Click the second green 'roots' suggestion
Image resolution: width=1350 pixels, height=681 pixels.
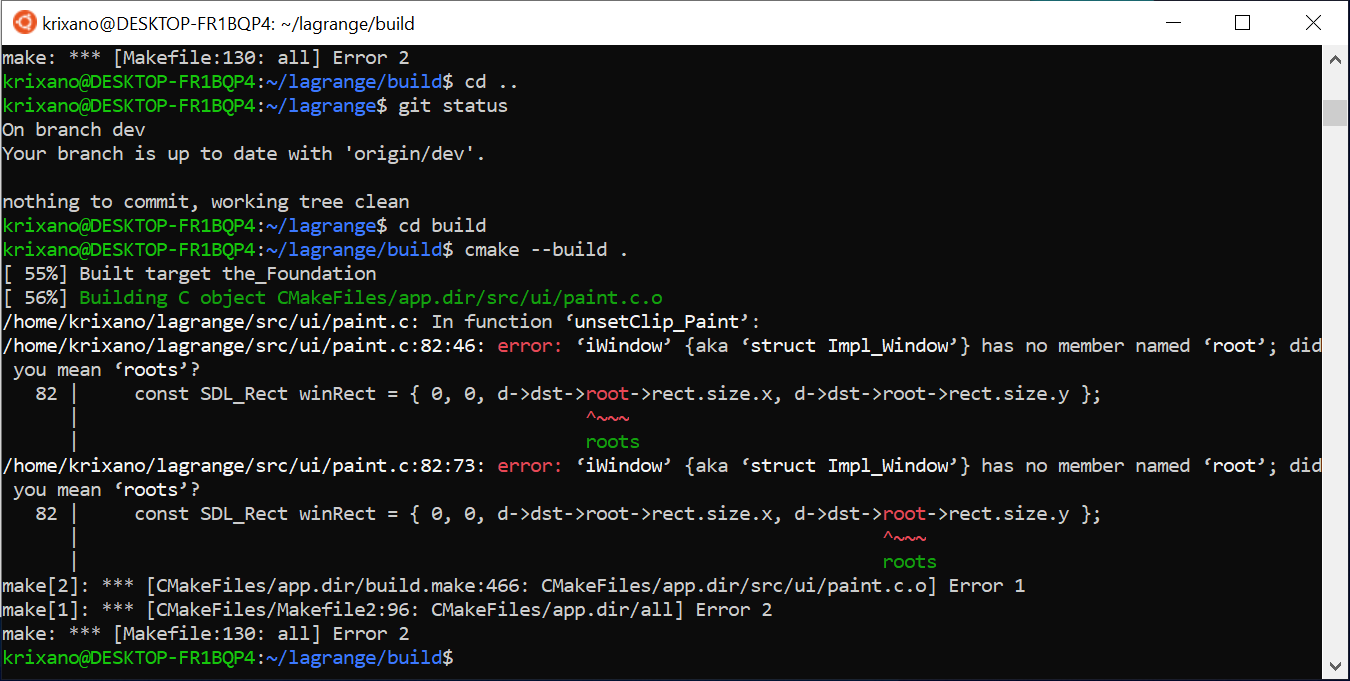[x=910, y=562]
